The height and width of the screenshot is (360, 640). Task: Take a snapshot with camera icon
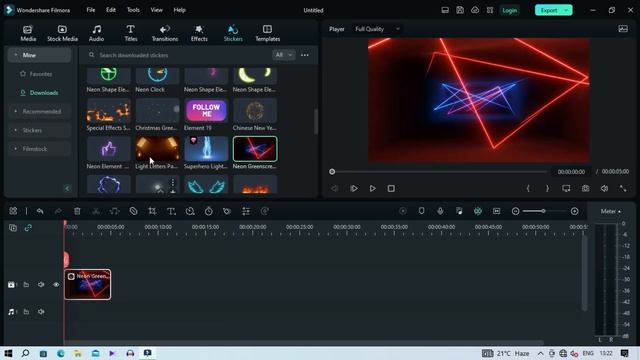[x=585, y=189]
